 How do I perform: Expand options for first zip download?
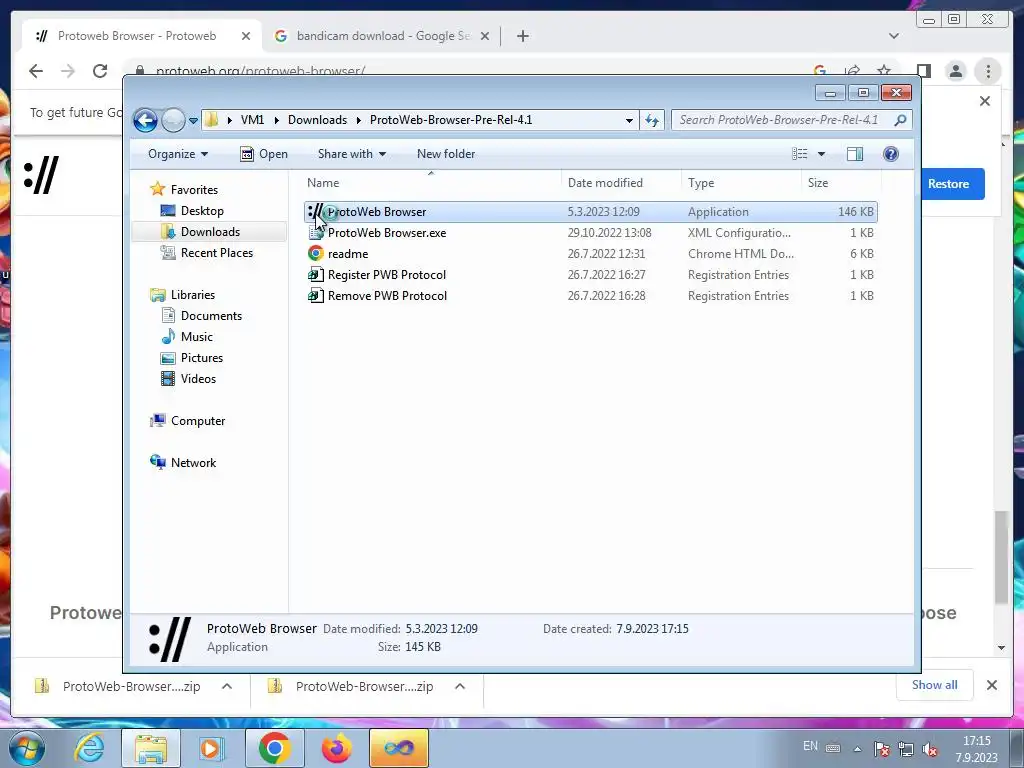tap(227, 686)
